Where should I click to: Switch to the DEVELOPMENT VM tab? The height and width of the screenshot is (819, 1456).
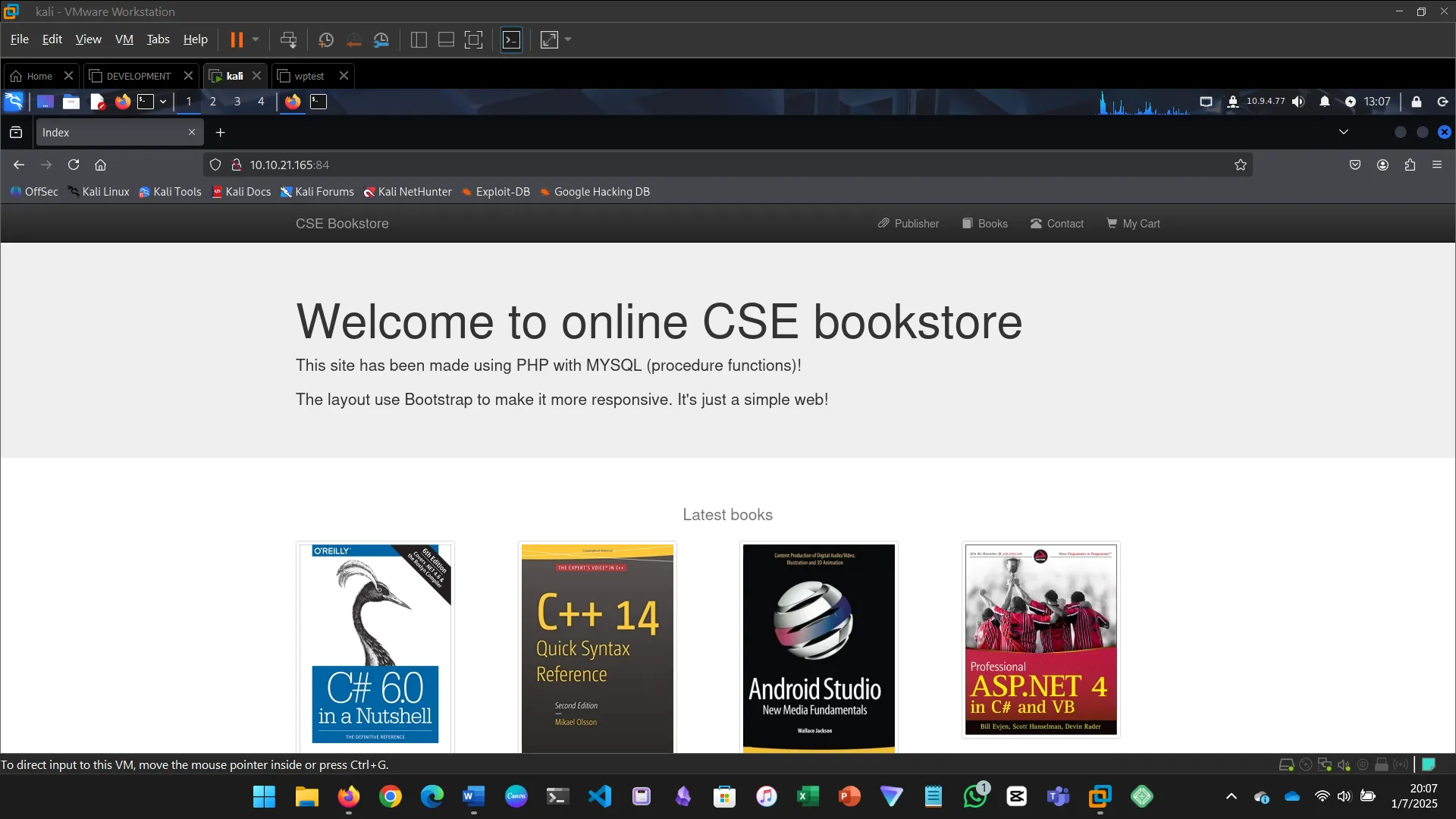pos(139,76)
